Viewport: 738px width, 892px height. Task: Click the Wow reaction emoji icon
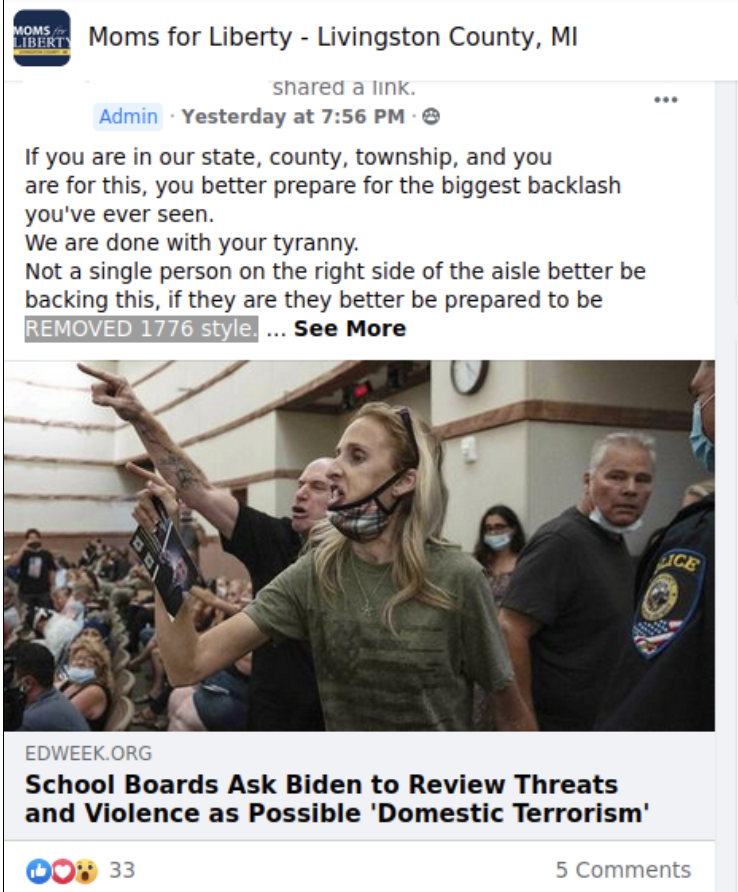click(85, 870)
